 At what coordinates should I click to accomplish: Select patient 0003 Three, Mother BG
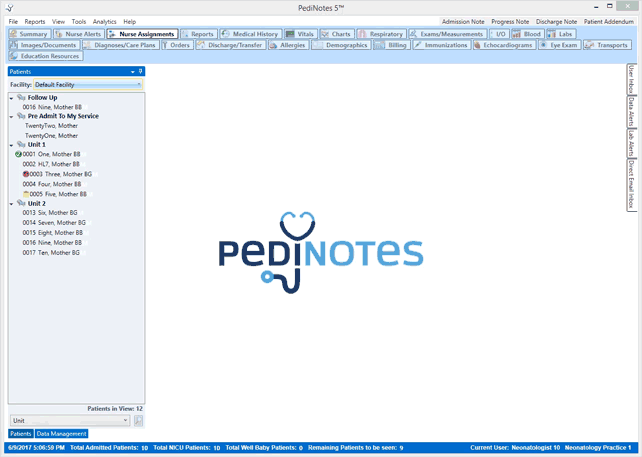(61, 174)
